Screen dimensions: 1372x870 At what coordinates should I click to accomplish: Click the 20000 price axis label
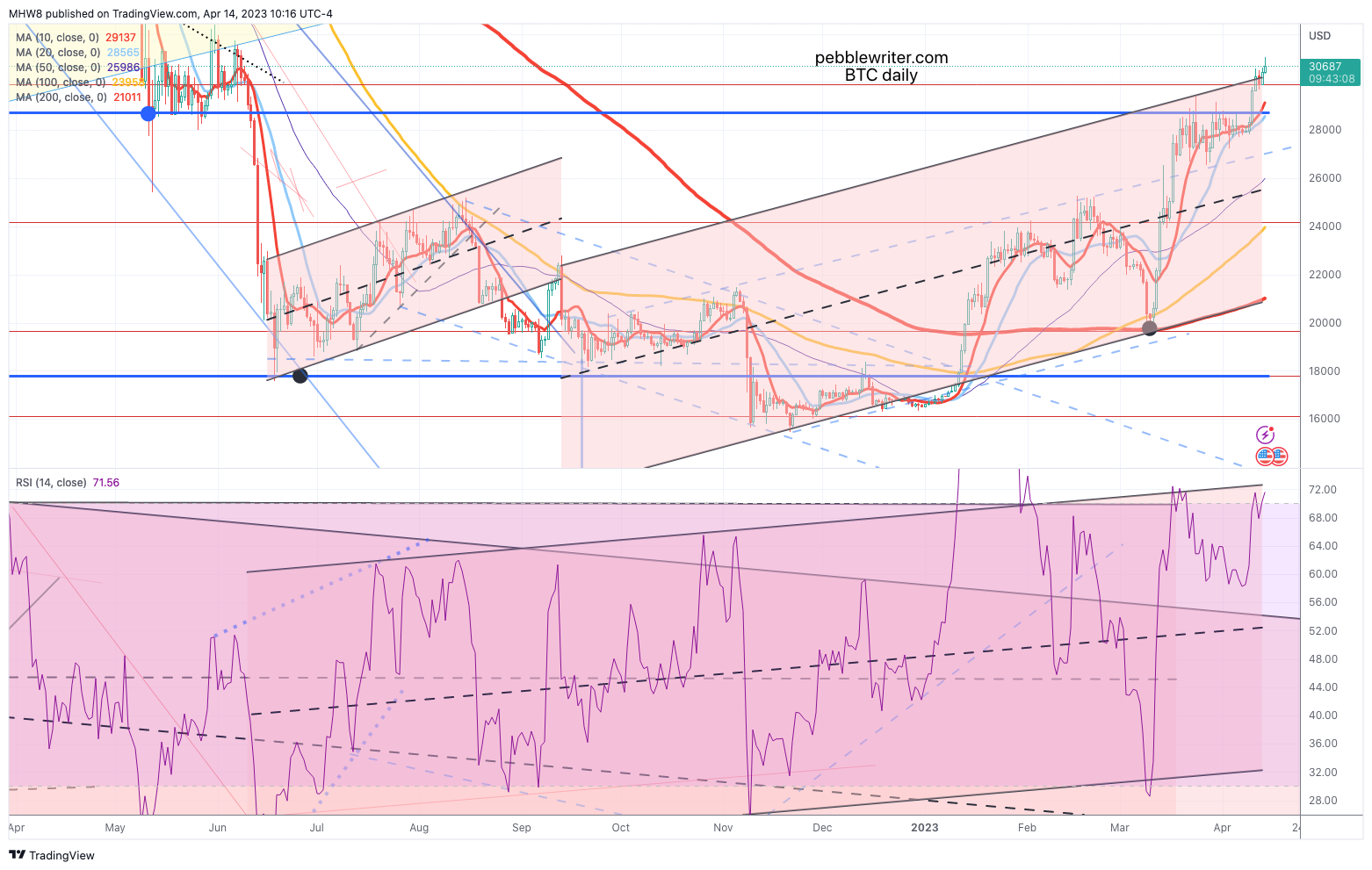pyautogui.click(x=1325, y=323)
